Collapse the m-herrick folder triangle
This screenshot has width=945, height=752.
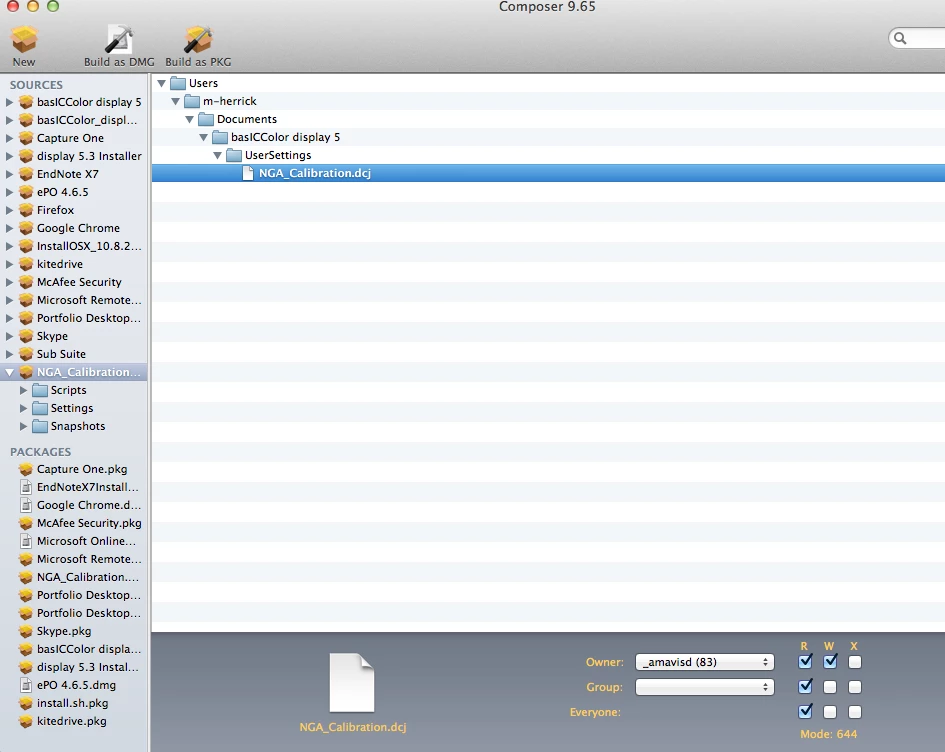click(175, 101)
